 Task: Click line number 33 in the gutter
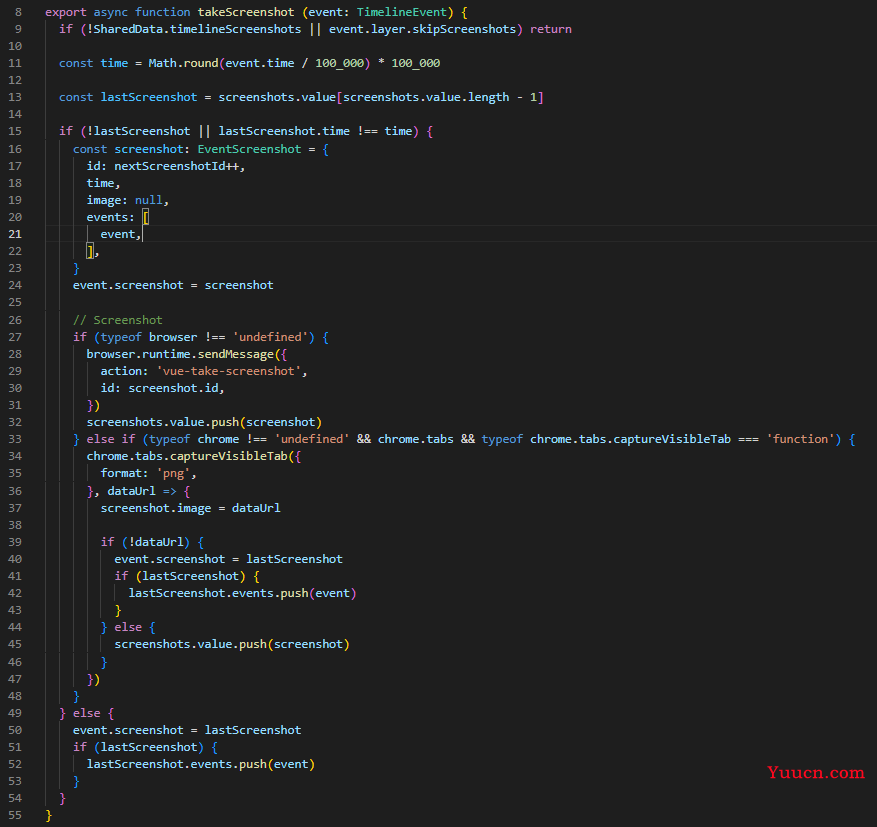coord(15,439)
